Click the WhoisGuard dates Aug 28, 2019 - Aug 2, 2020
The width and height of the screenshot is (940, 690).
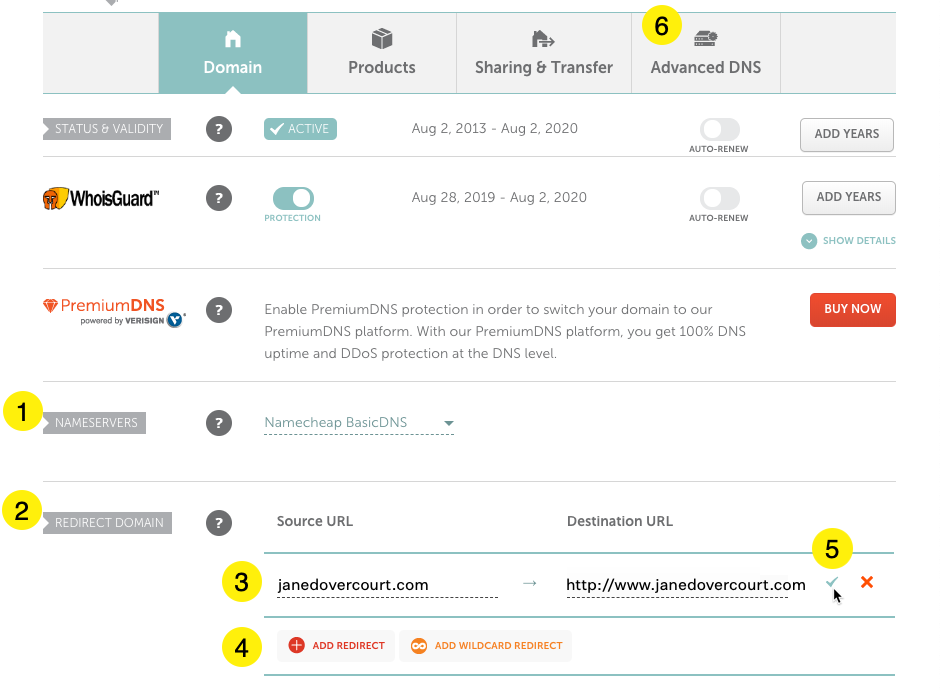[499, 197]
